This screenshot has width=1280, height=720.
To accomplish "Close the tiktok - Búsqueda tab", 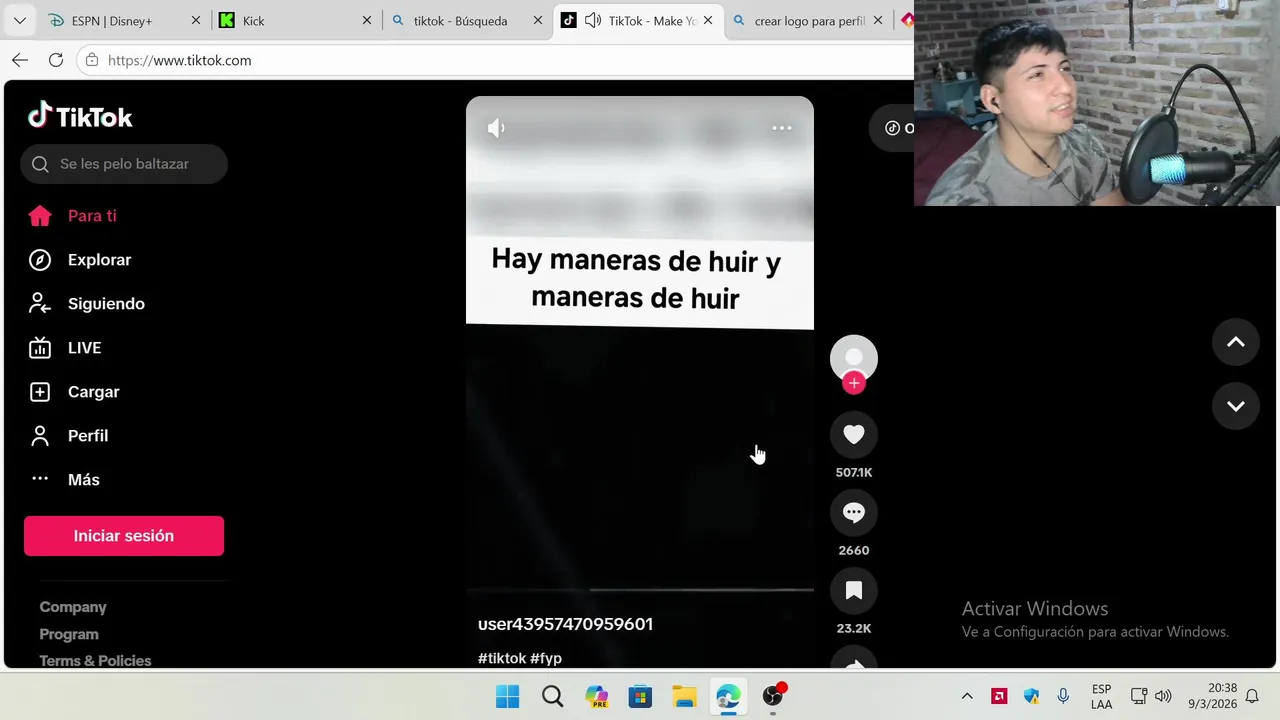I will click(538, 20).
